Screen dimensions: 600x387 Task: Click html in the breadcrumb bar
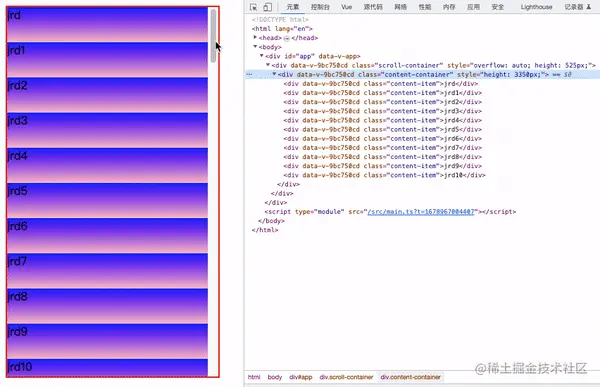pyautogui.click(x=254, y=377)
